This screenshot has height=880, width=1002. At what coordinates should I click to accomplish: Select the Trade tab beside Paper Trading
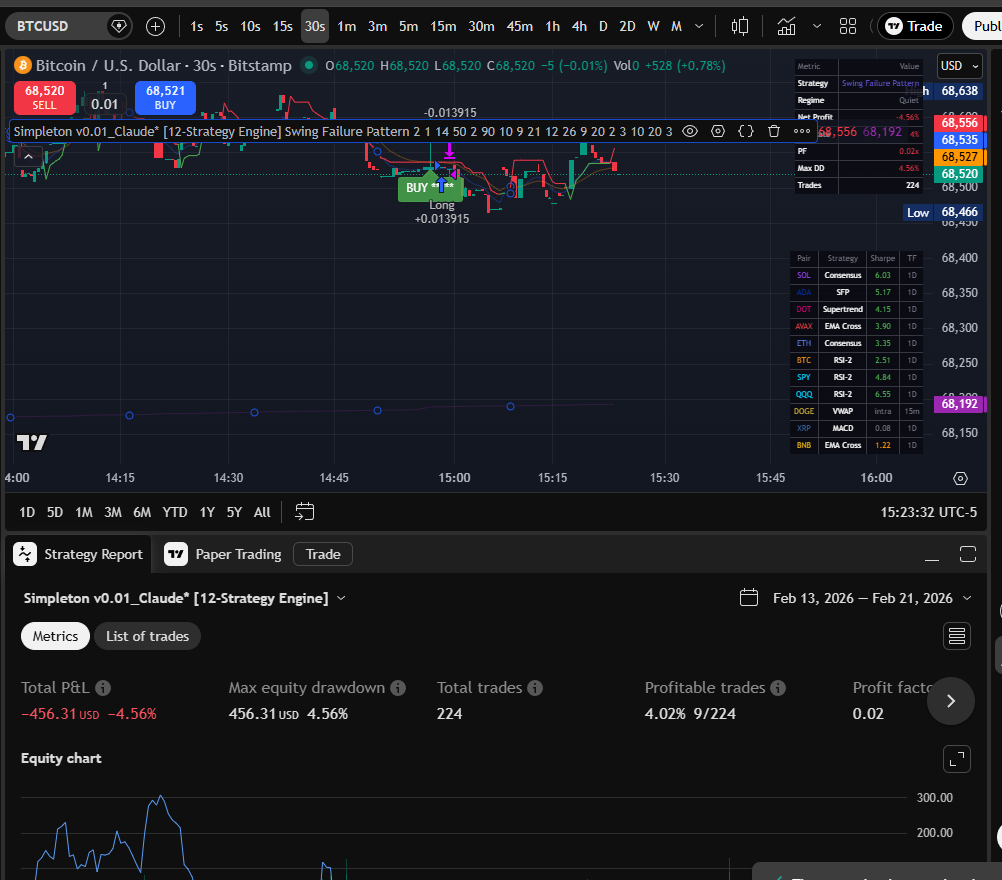click(x=322, y=553)
